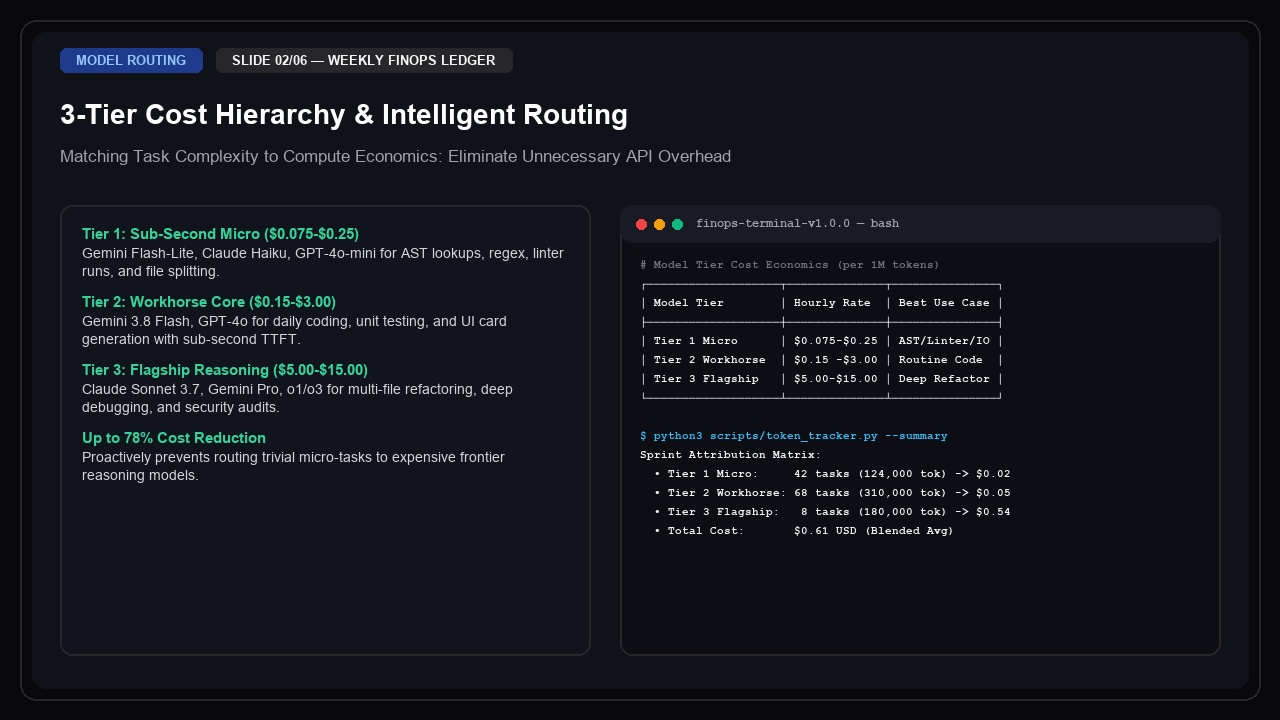Click the 'Deep Refactor' use case cell
This screenshot has height=720, width=1280.
click(x=944, y=379)
